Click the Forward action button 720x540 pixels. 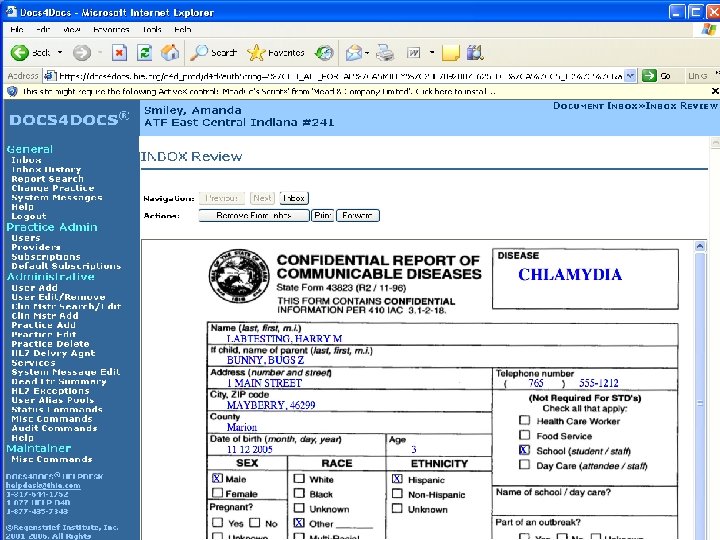pos(358,215)
